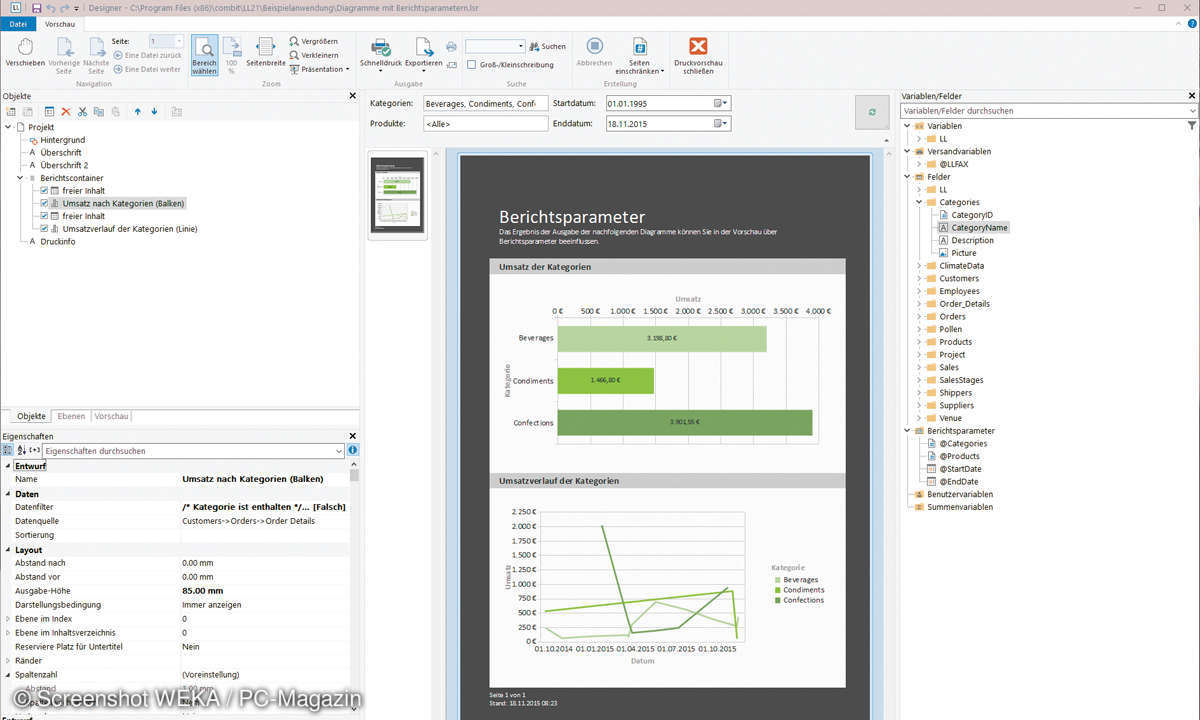Click Eine Datei weiter
Screen dimensions: 1200x720
[x=147, y=69]
